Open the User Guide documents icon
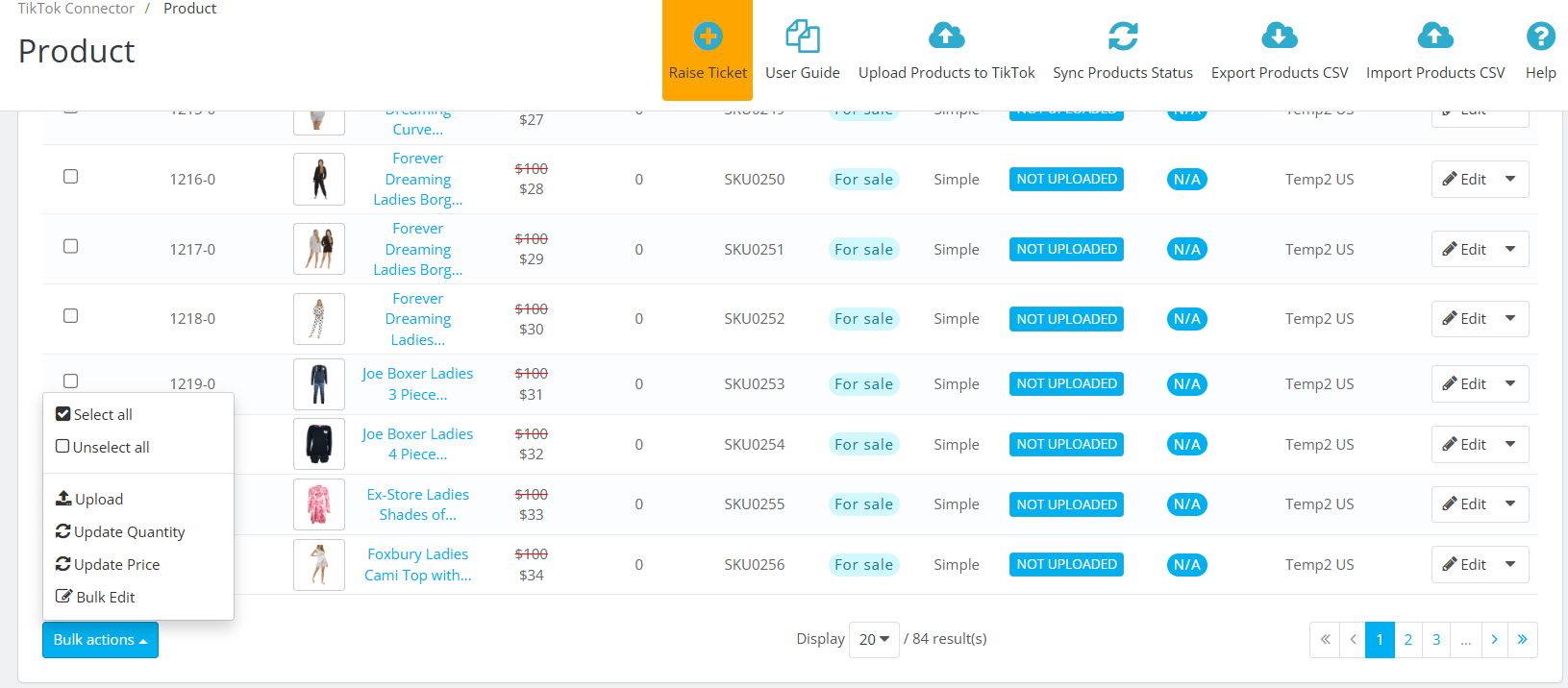 802,37
